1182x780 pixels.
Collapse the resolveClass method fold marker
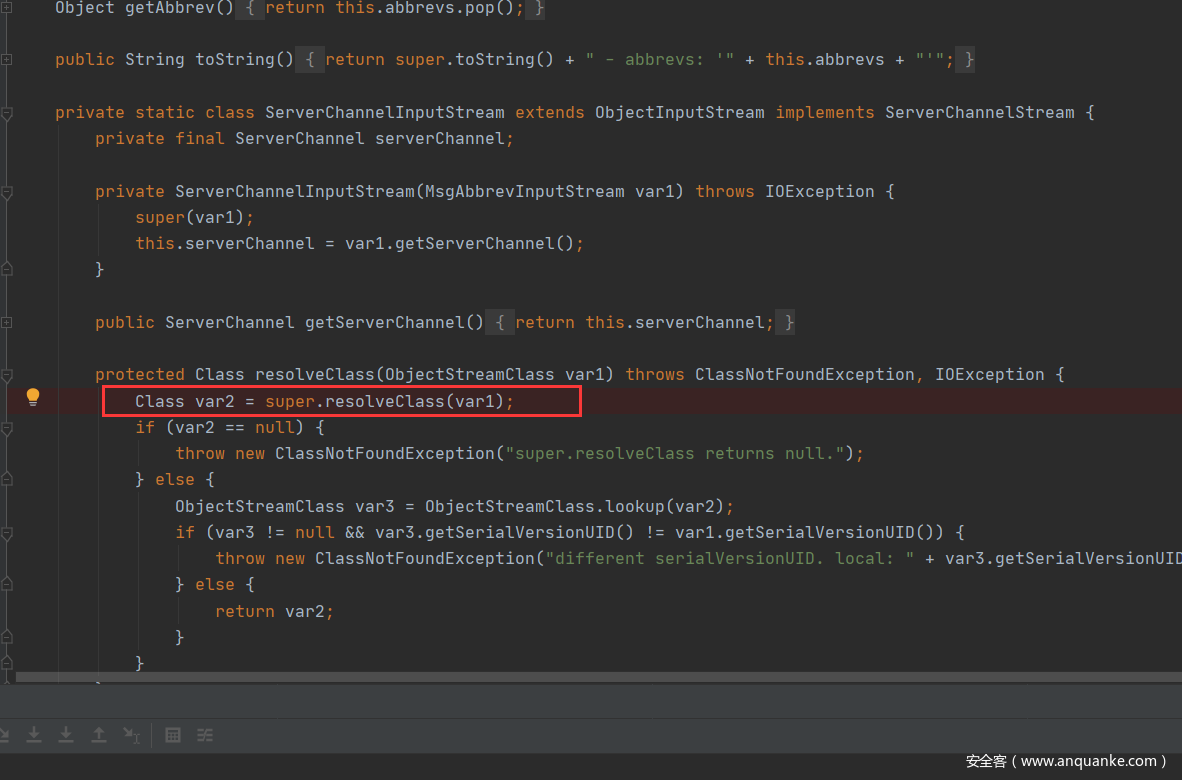coord(7,375)
